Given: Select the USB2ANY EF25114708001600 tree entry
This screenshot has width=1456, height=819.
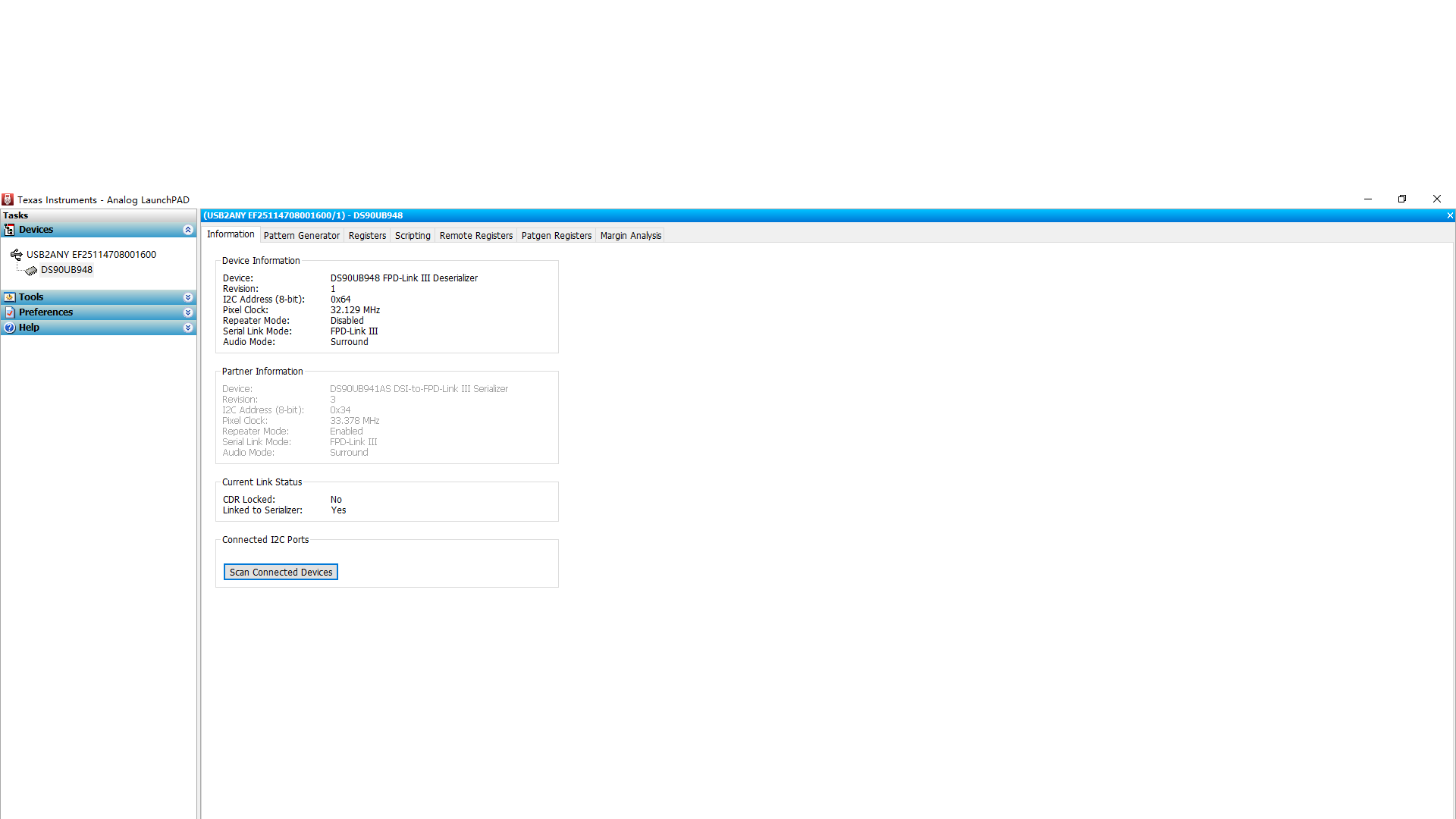Looking at the screenshot, I should coord(91,255).
